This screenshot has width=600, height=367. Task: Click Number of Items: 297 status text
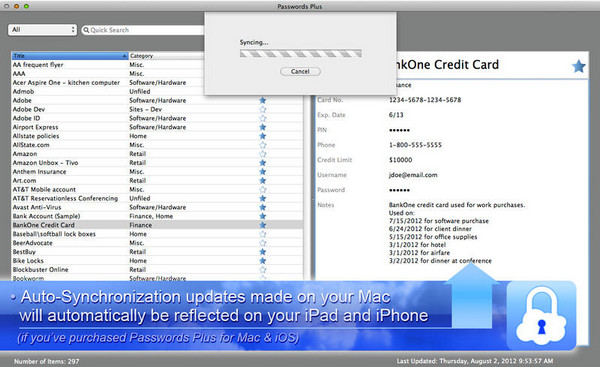coord(47,361)
